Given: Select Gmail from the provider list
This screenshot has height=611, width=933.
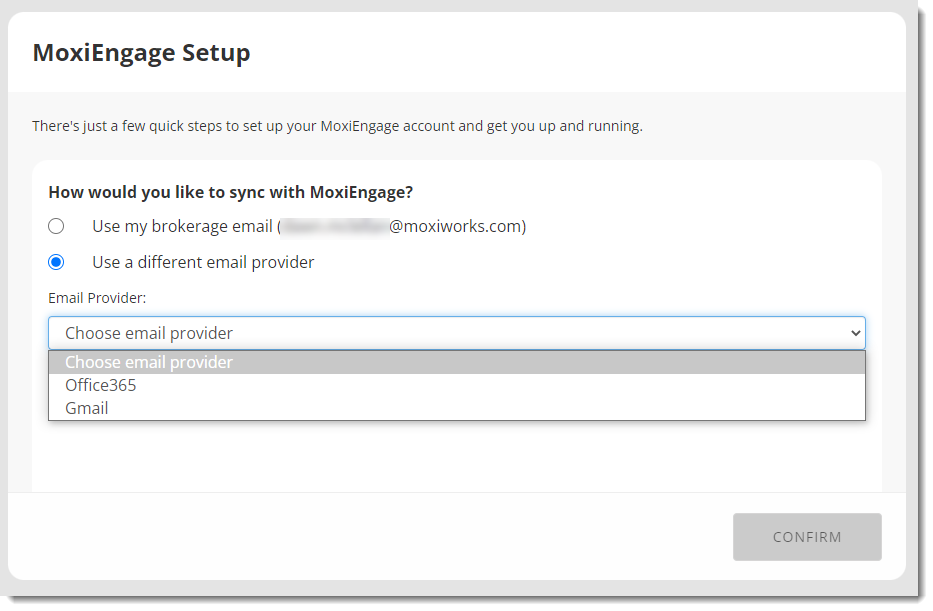Looking at the screenshot, I should click(86, 408).
